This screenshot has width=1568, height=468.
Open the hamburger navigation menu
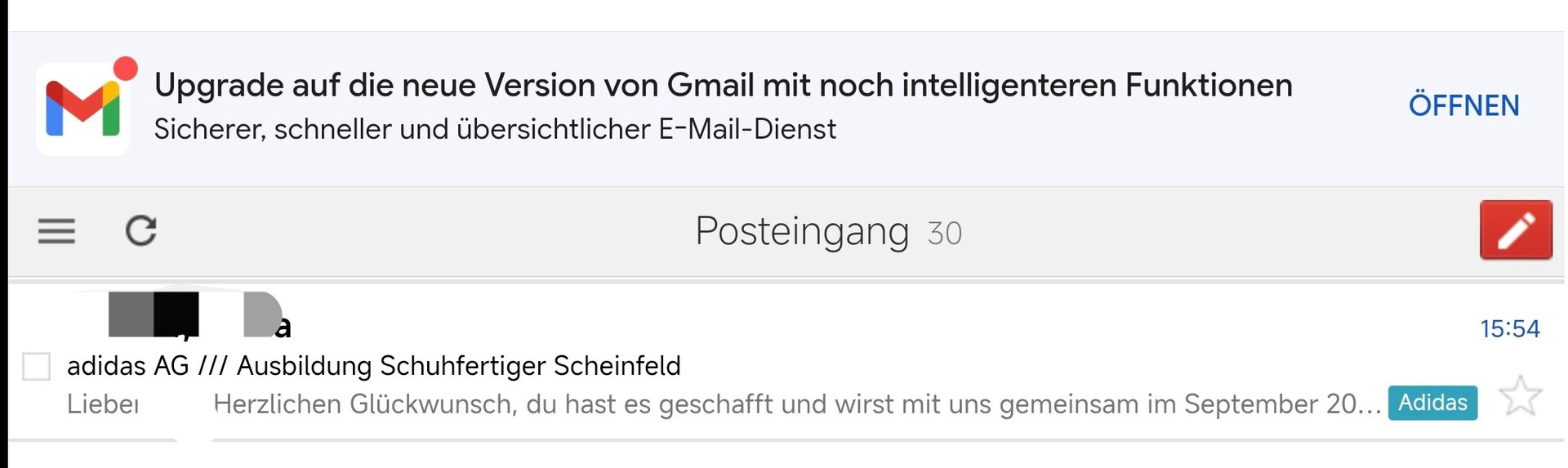(x=56, y=231)
